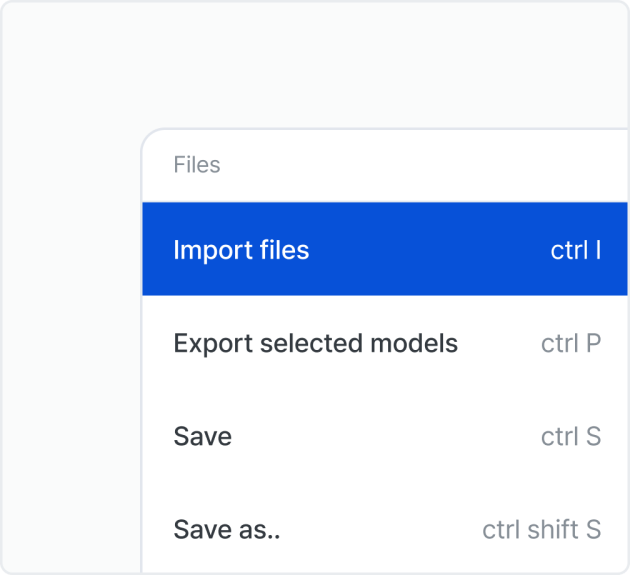
Task: Click the ctrl P shortcut label
Action: [571, 344]
